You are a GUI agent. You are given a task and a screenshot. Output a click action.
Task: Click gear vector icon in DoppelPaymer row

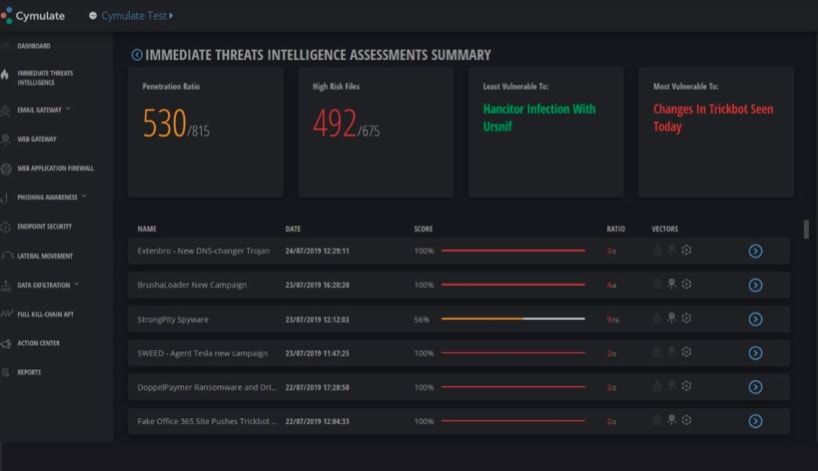pyautogui.click(x=687, y=385)
